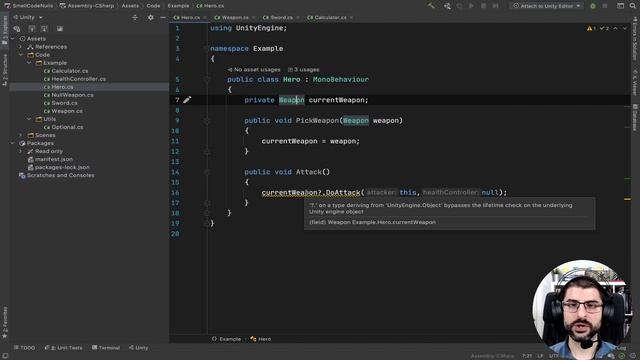Click the Example breadcrumb in navigation bar
Viewport: 640px width, 360px height.
coord(178,6)
